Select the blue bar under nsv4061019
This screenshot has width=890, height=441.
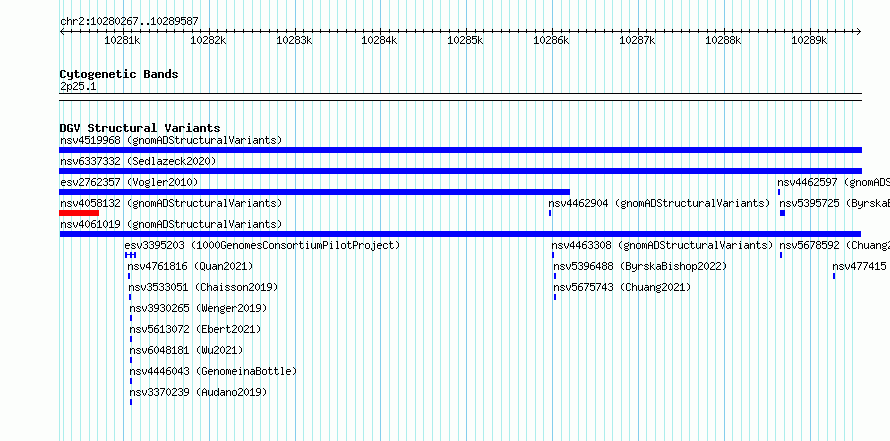(460, 234)
